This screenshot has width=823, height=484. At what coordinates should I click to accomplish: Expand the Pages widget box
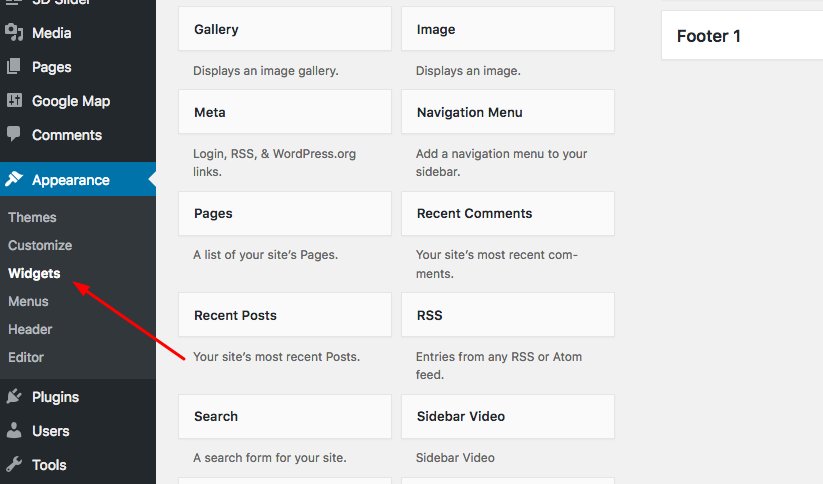(x=285, y=213)
